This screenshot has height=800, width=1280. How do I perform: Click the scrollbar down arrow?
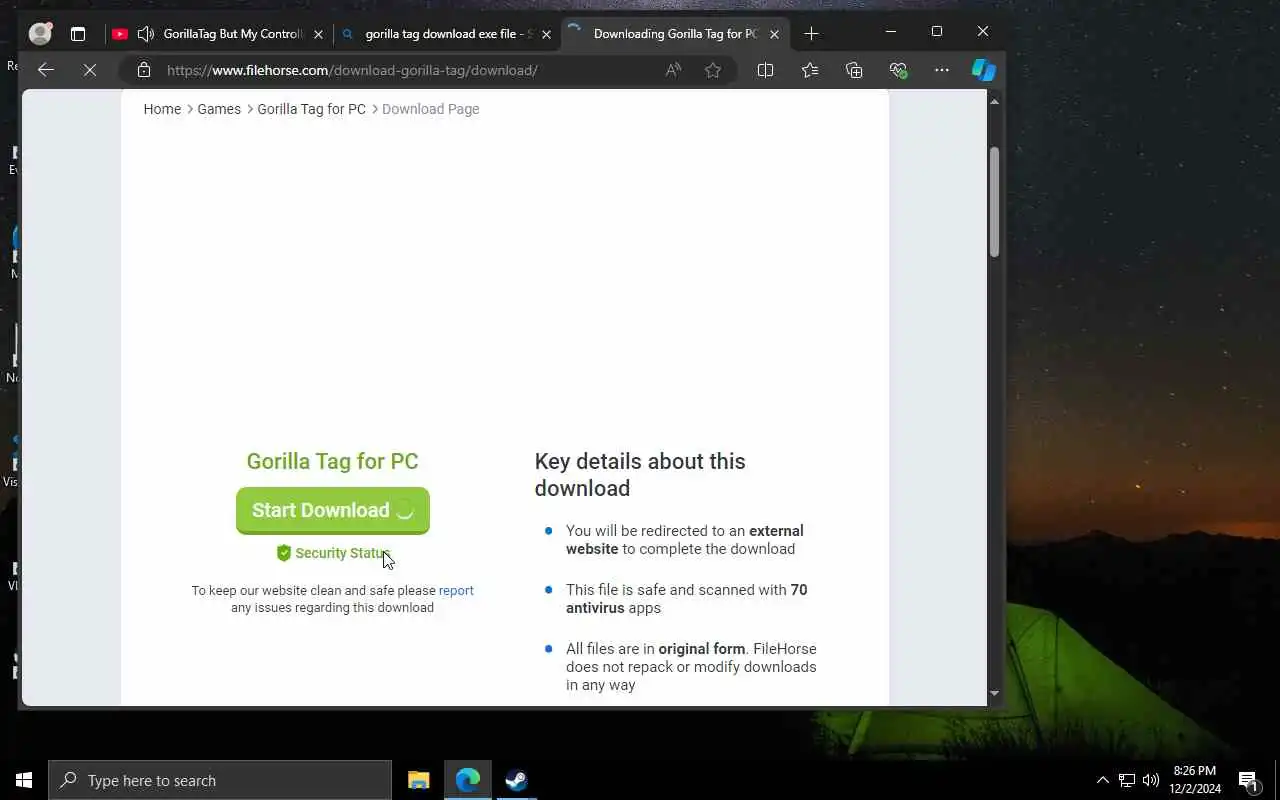994,693
